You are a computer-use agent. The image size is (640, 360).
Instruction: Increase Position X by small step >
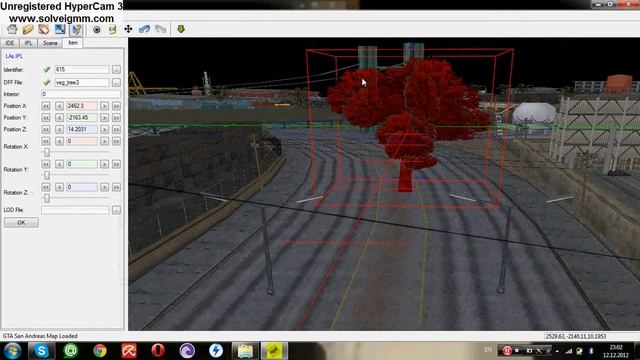[x=104, y=106]
